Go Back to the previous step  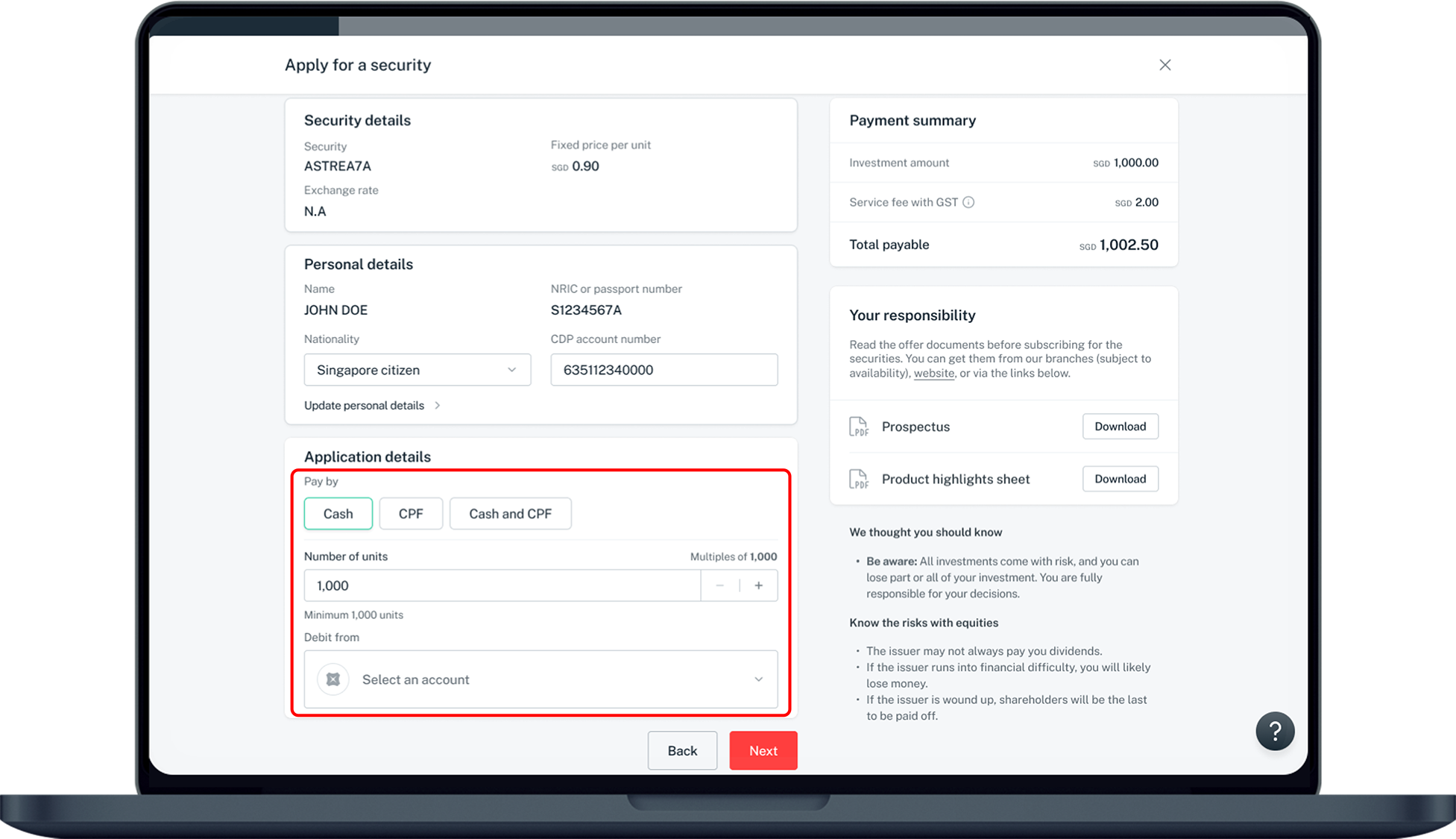coord(682,750)
